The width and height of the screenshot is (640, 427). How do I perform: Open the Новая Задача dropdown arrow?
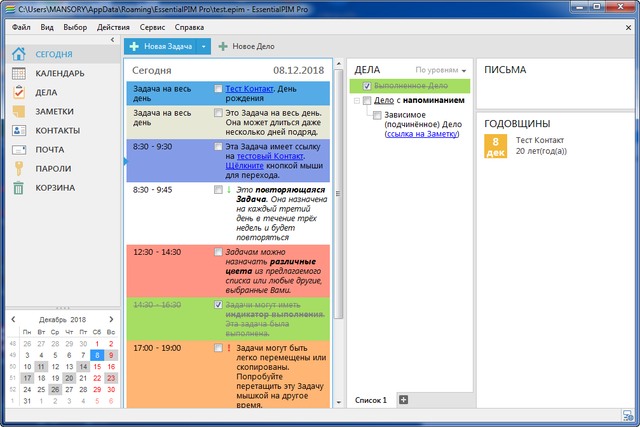[x=203, y=47]
